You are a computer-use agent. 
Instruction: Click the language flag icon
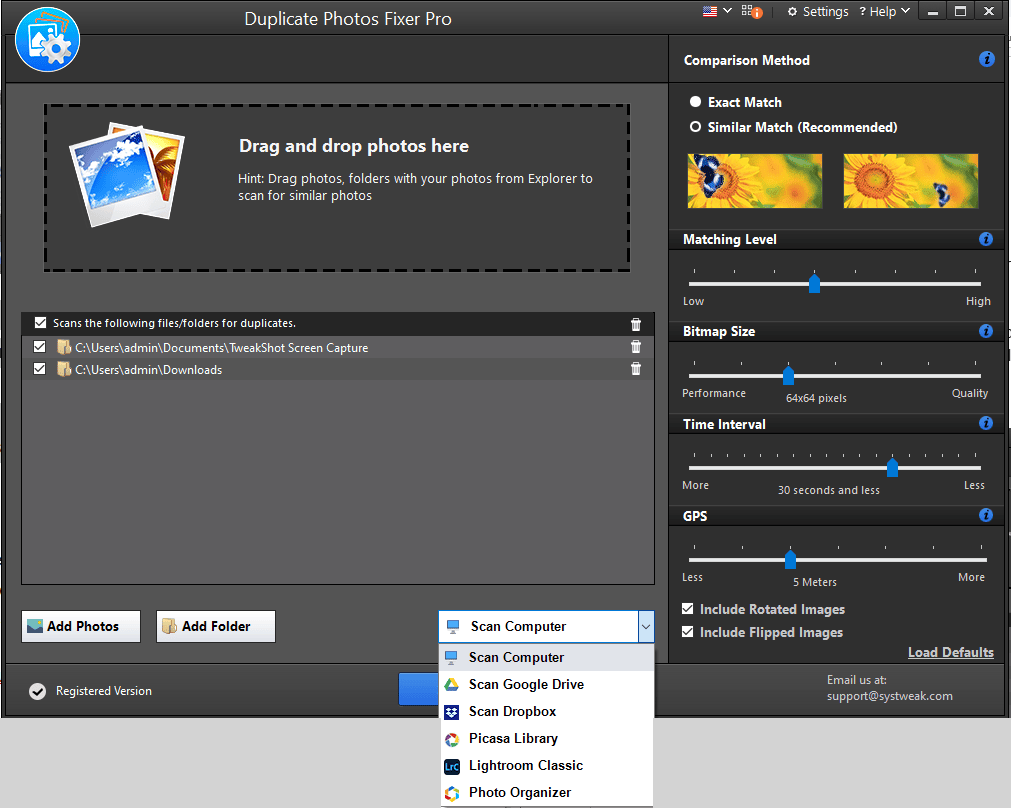click(711, 11)
